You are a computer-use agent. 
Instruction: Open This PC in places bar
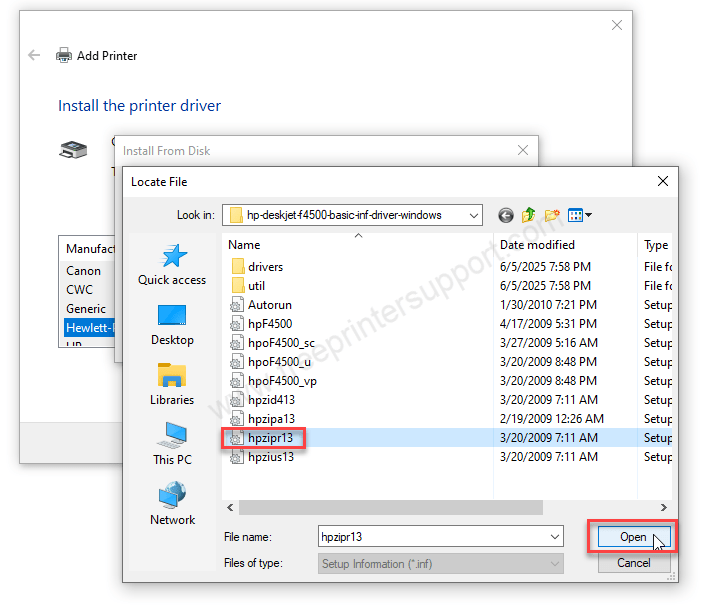pos(172,444)
